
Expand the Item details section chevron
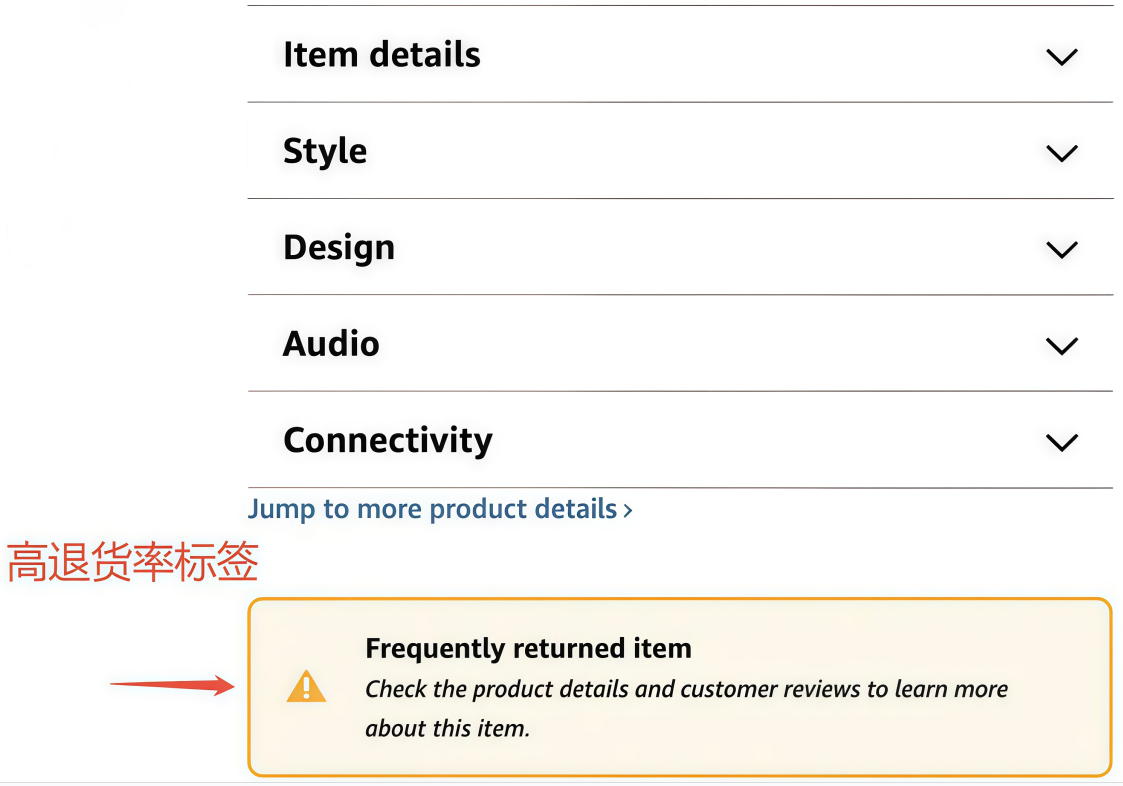tap(1061, 57)
